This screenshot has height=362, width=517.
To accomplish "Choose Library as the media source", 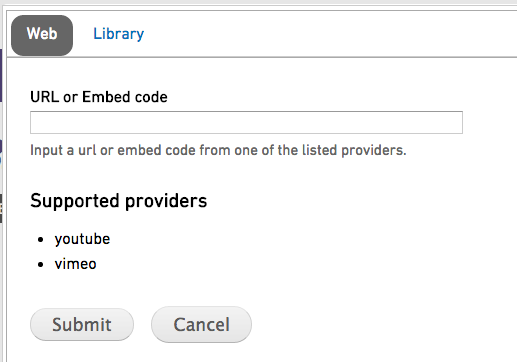I will coord(118,34).
